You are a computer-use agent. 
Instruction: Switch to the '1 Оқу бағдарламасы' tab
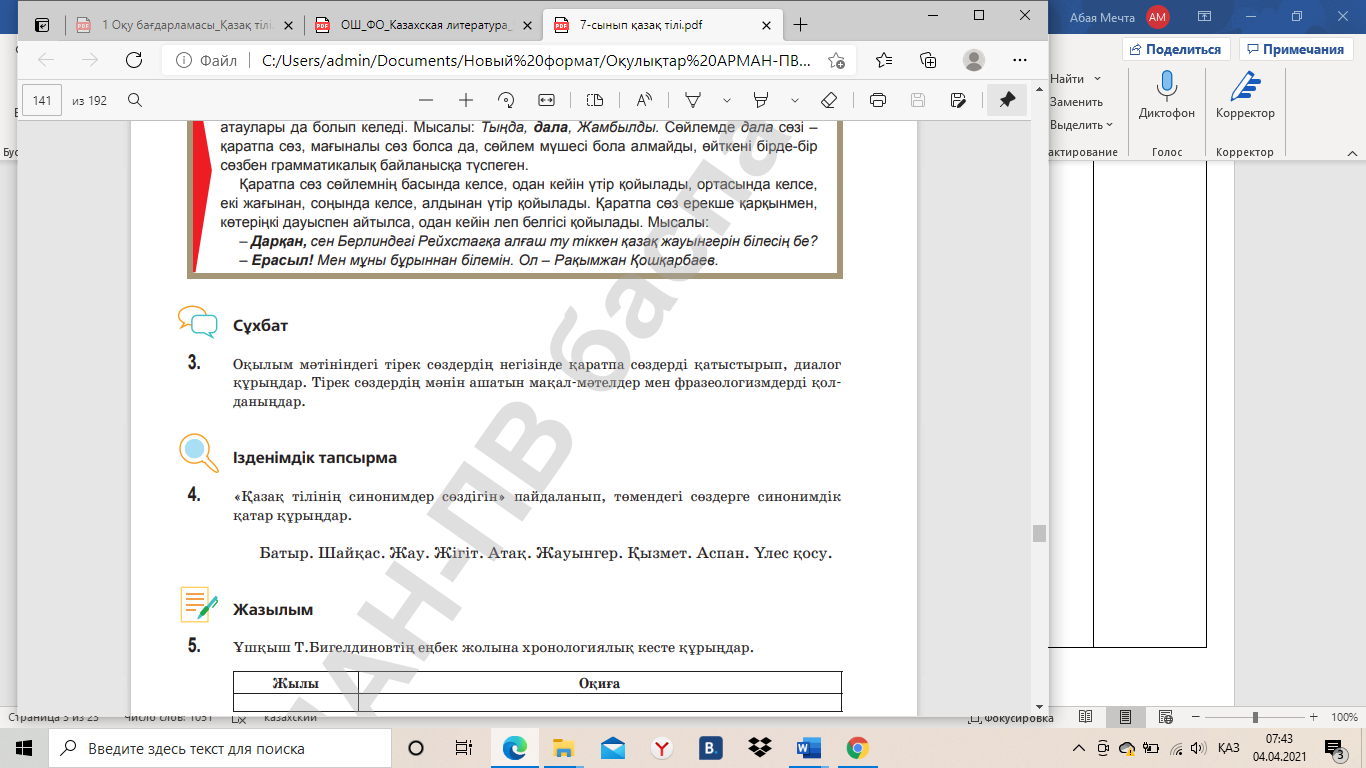(x=186, y=25)
